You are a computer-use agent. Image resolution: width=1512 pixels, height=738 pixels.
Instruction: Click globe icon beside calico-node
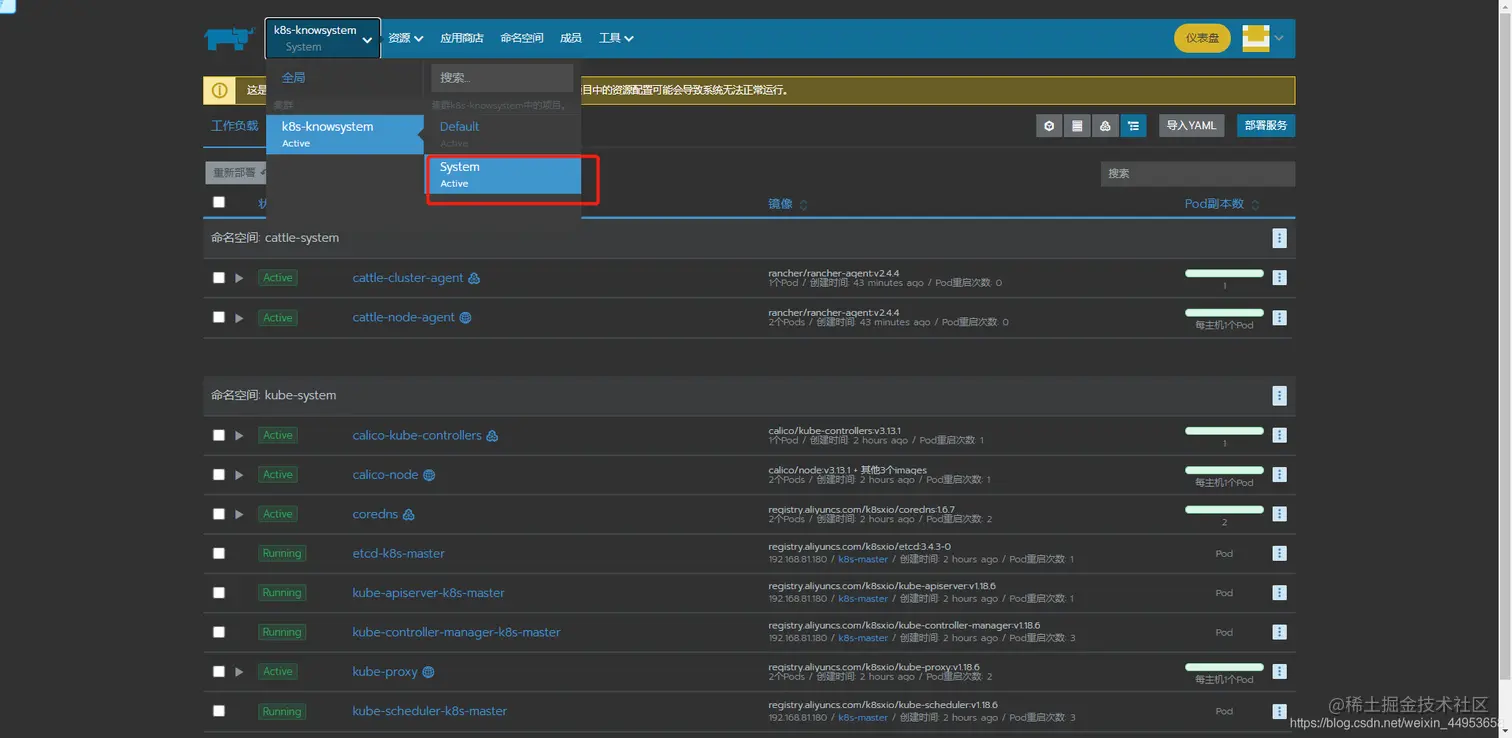(429, 475)
